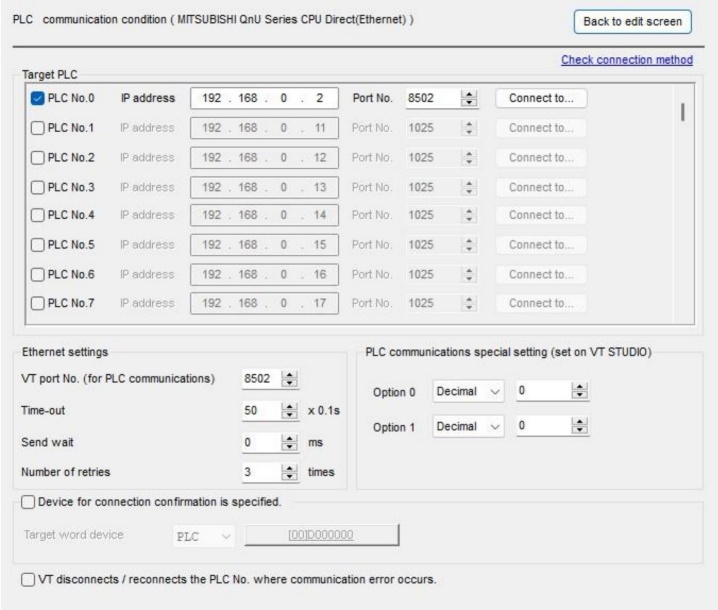Click Connect to... for PLC No.0
Viewport: 718px width, 610px height.
click(541, 99)
